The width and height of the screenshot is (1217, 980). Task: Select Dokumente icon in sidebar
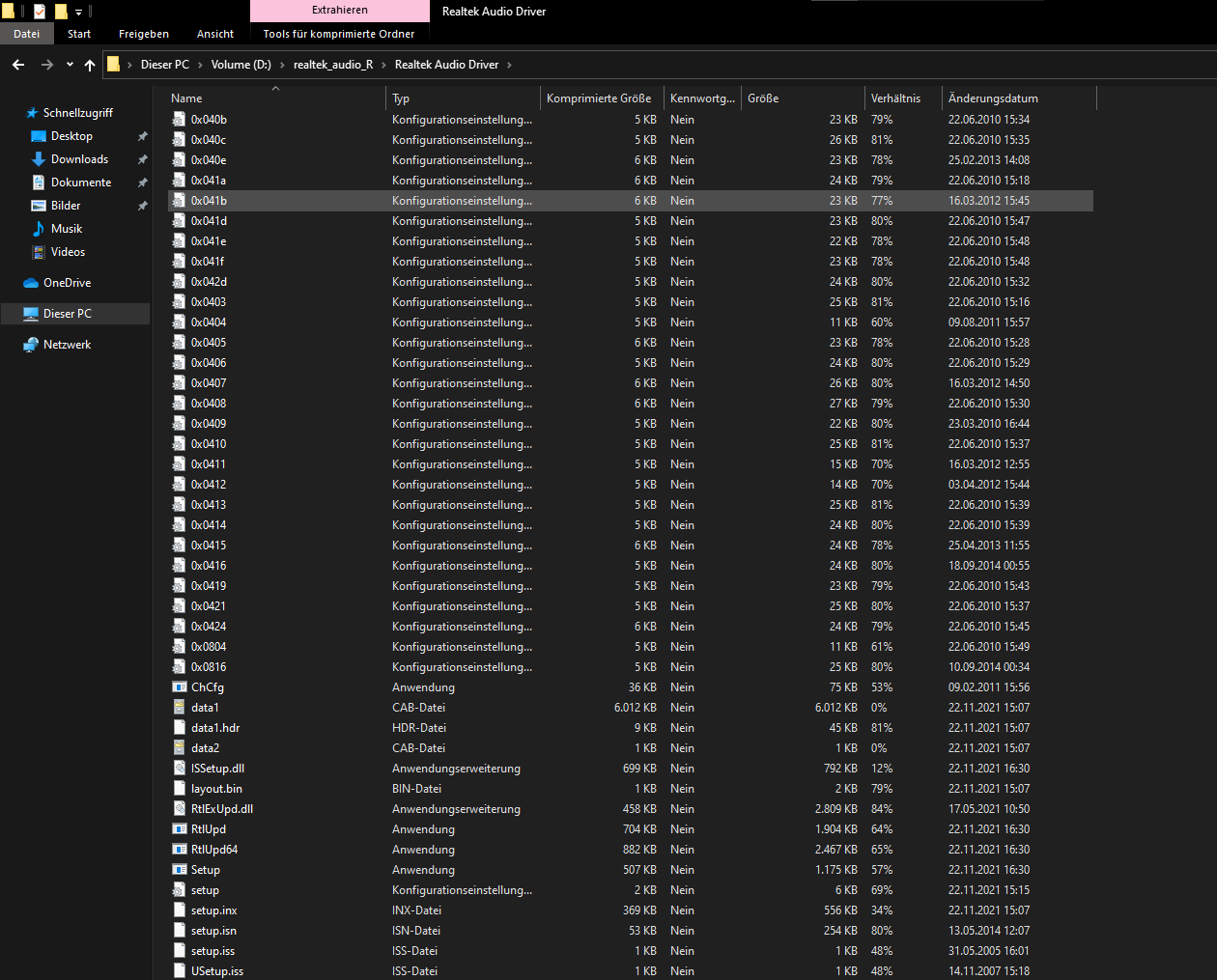pos(39,182)
